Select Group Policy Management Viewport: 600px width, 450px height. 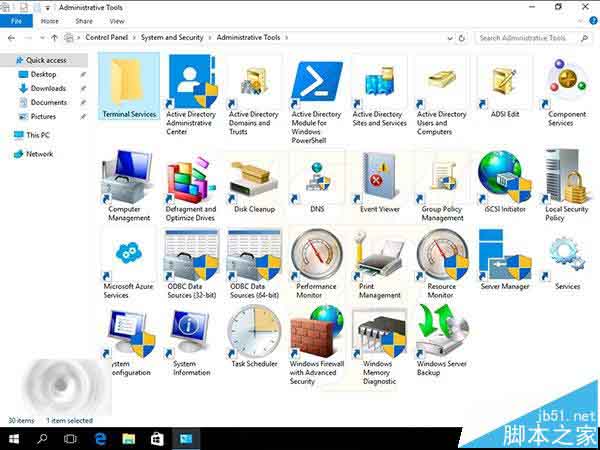pos(442,186)
